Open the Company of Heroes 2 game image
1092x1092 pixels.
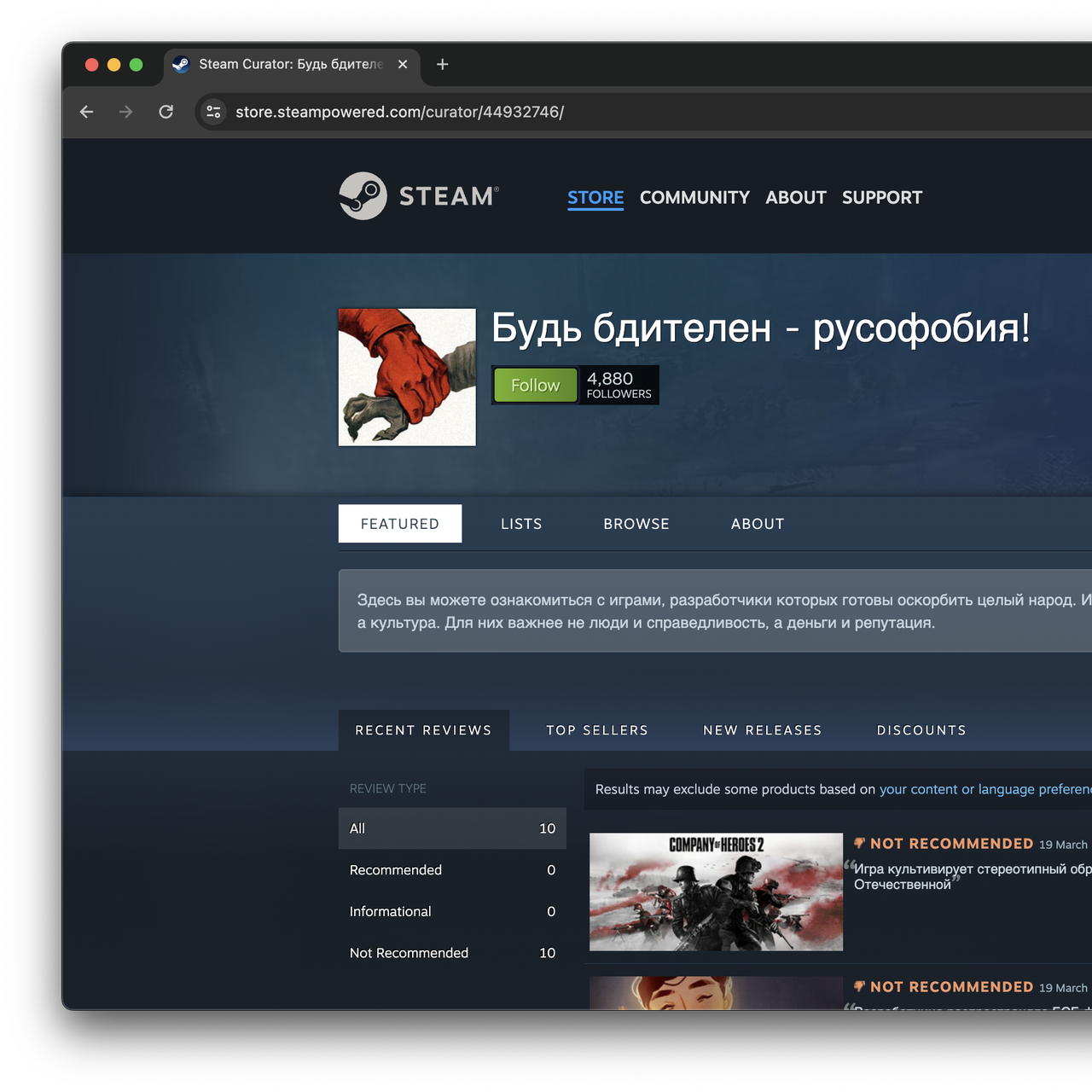pyautogui.click(x=716, y=892)
